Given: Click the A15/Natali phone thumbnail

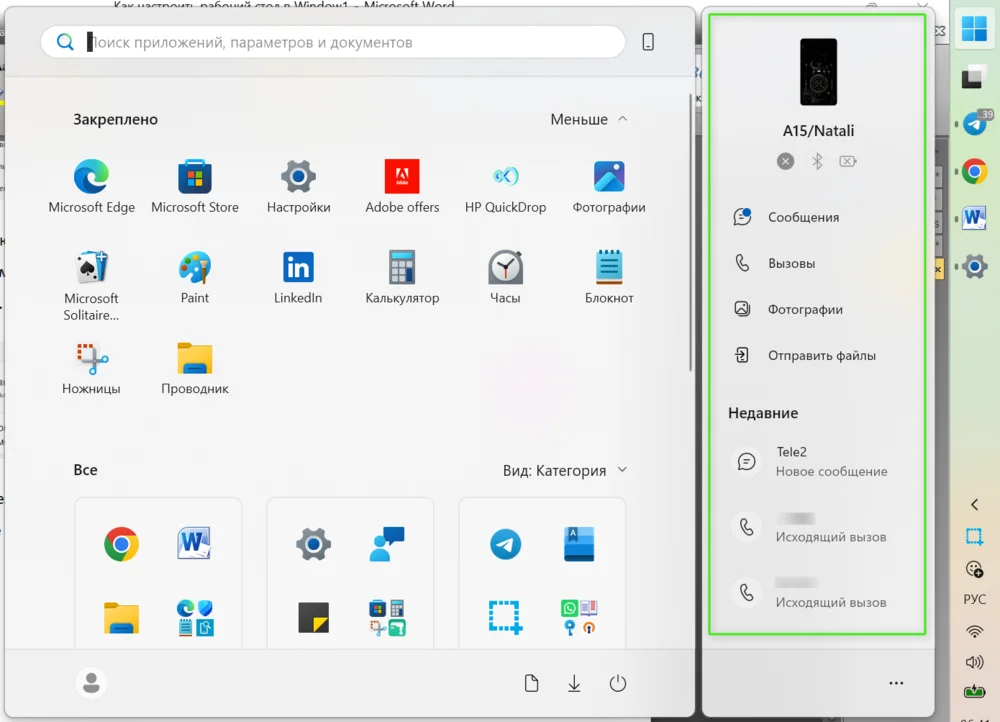Looking at the screenshot, I should click(x=818, y=71).
